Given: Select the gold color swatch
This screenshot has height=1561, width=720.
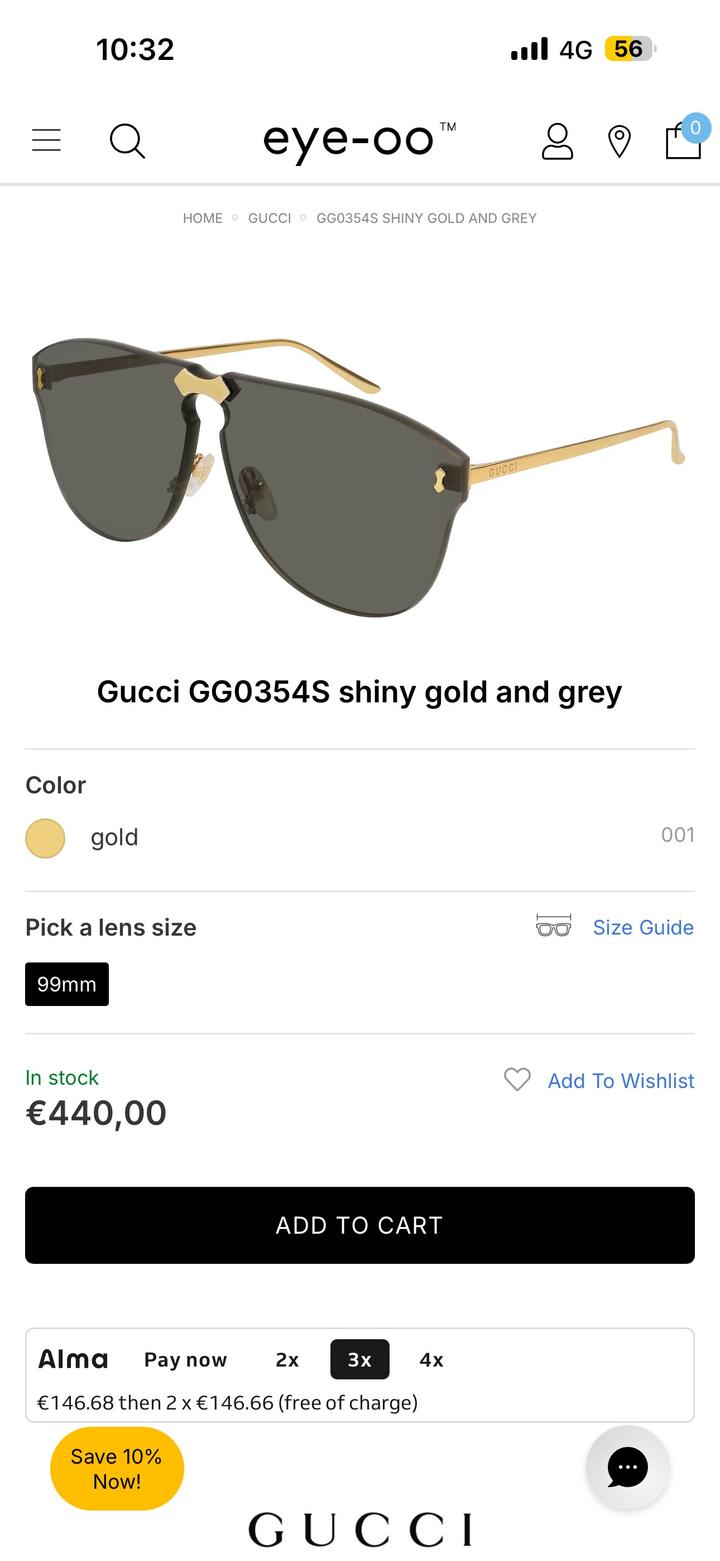Looking at the screenshot, I should tap(45, 838).
